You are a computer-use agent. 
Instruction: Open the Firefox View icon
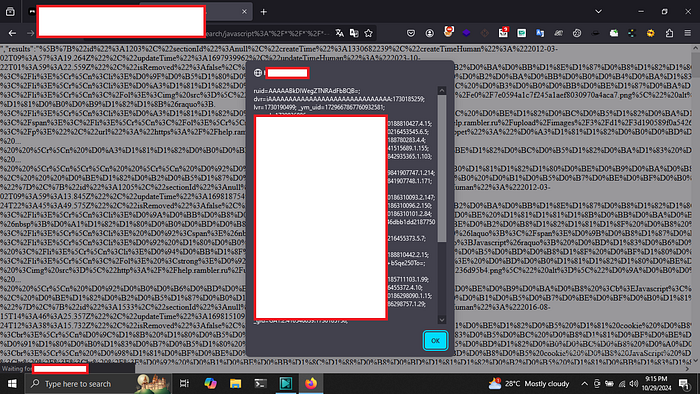[x=10, y=12]
